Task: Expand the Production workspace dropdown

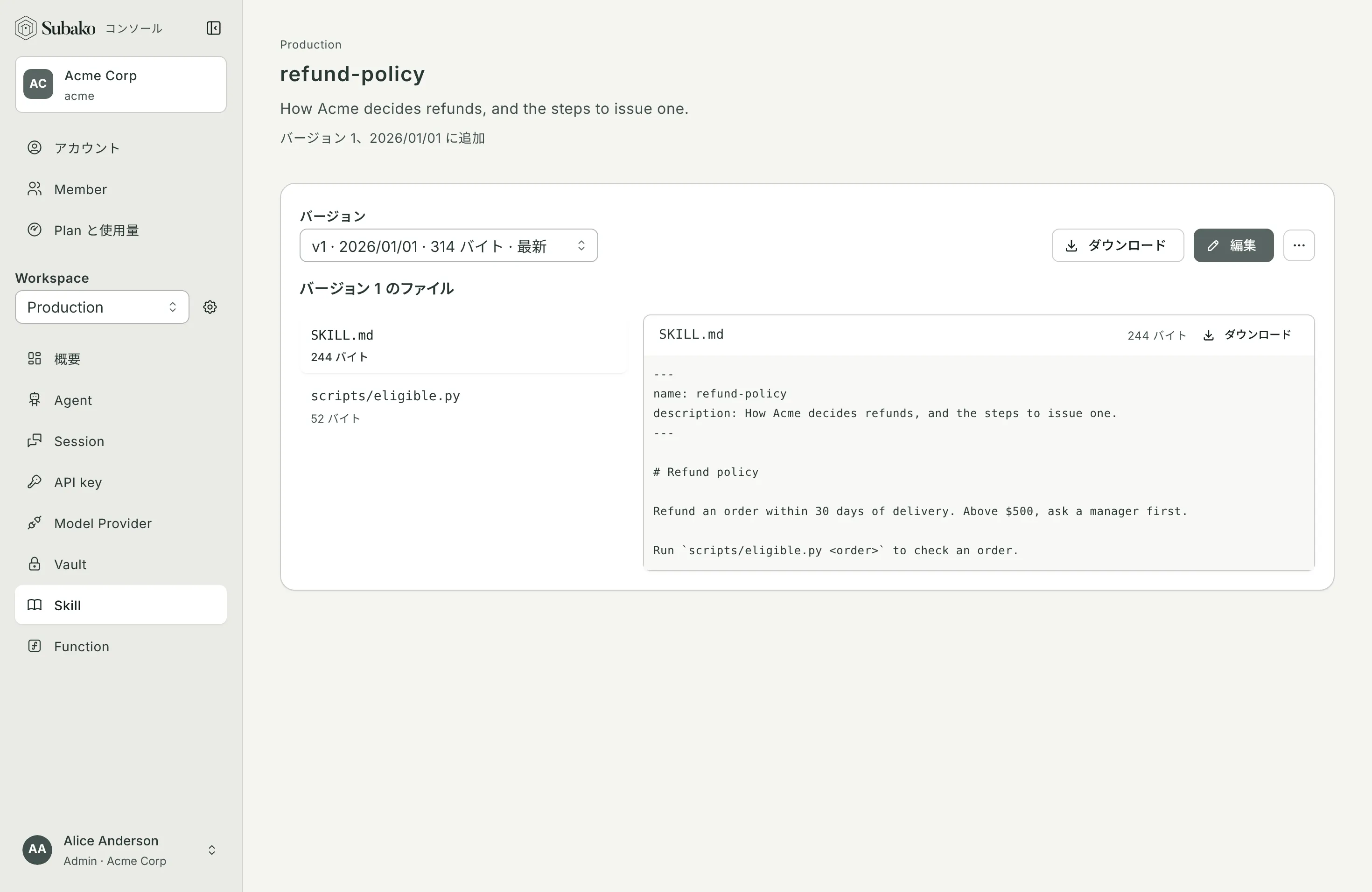Action: click(x=102, y=307)
